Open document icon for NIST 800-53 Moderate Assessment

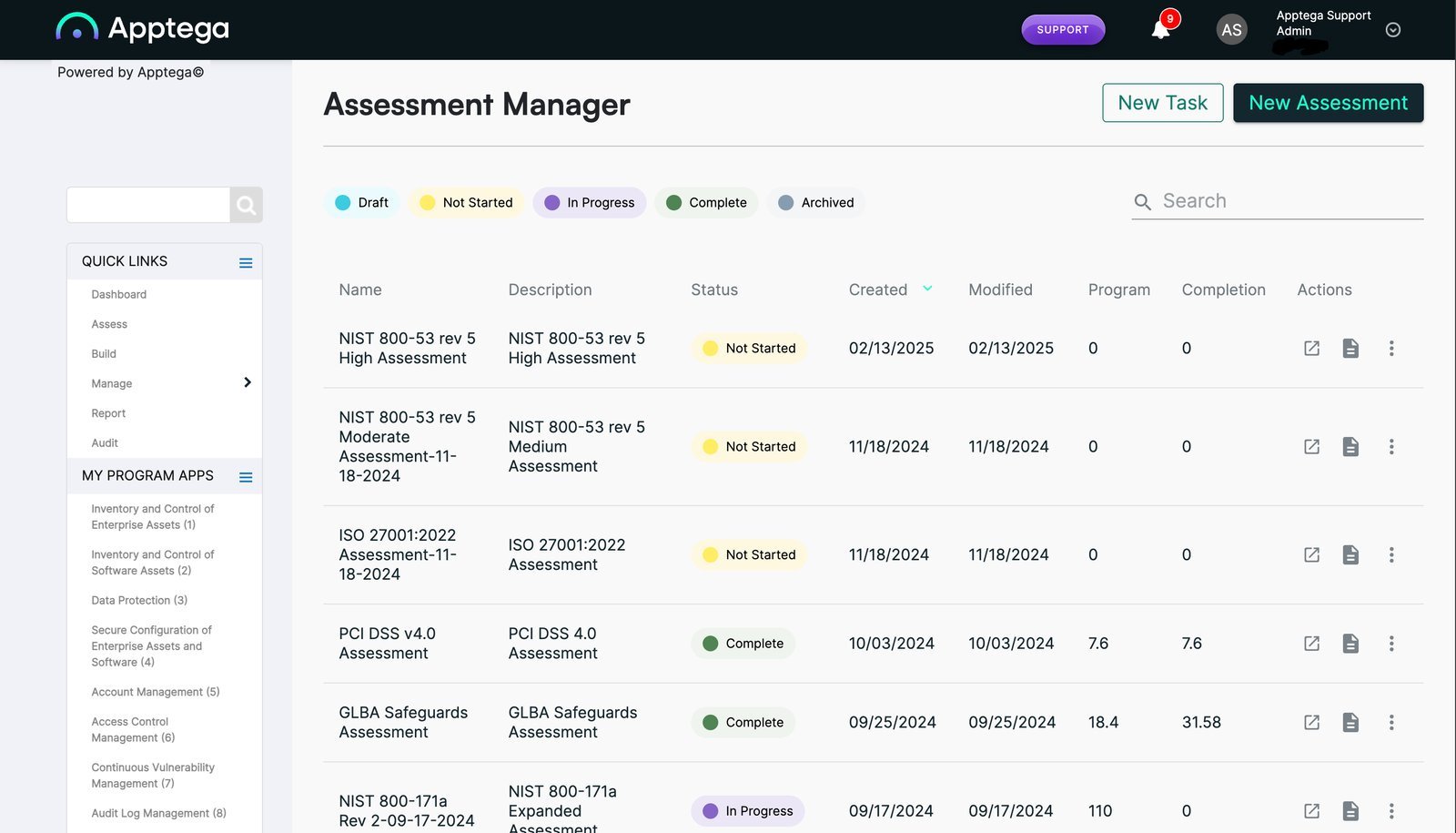(x=1350, y=446)
